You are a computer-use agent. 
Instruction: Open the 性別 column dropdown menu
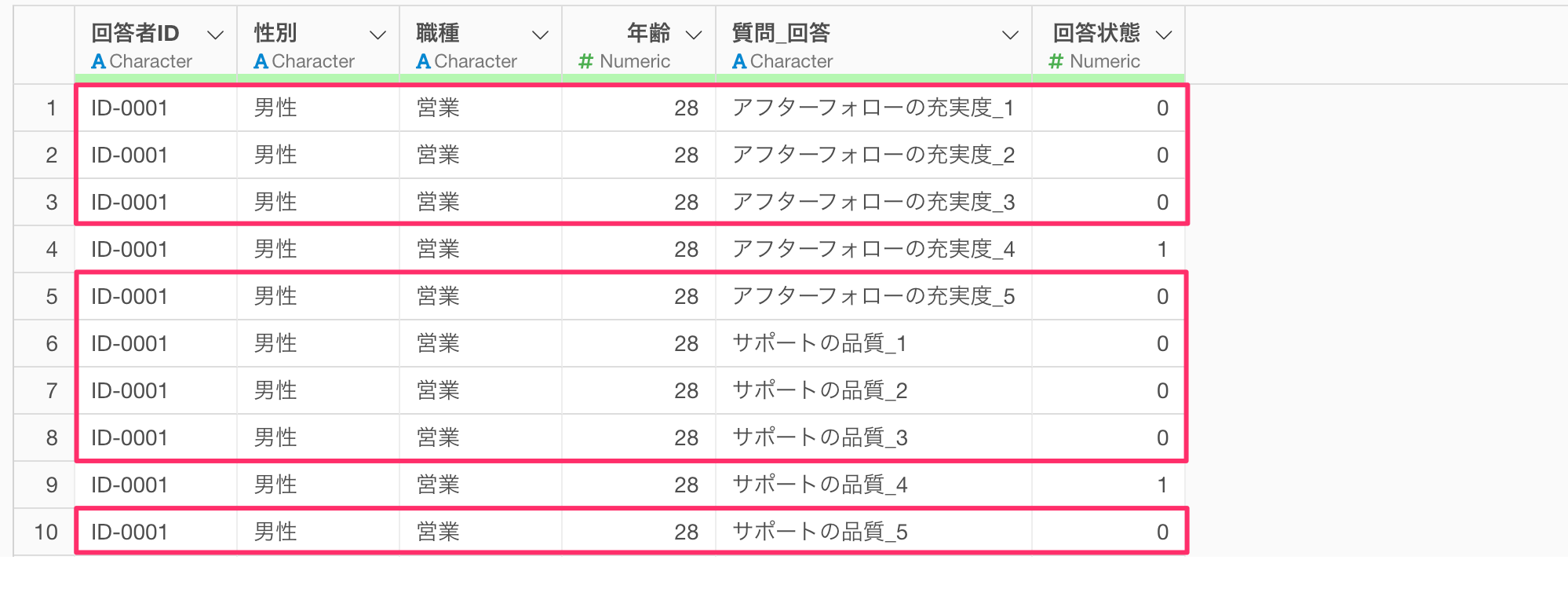(377, 35)
